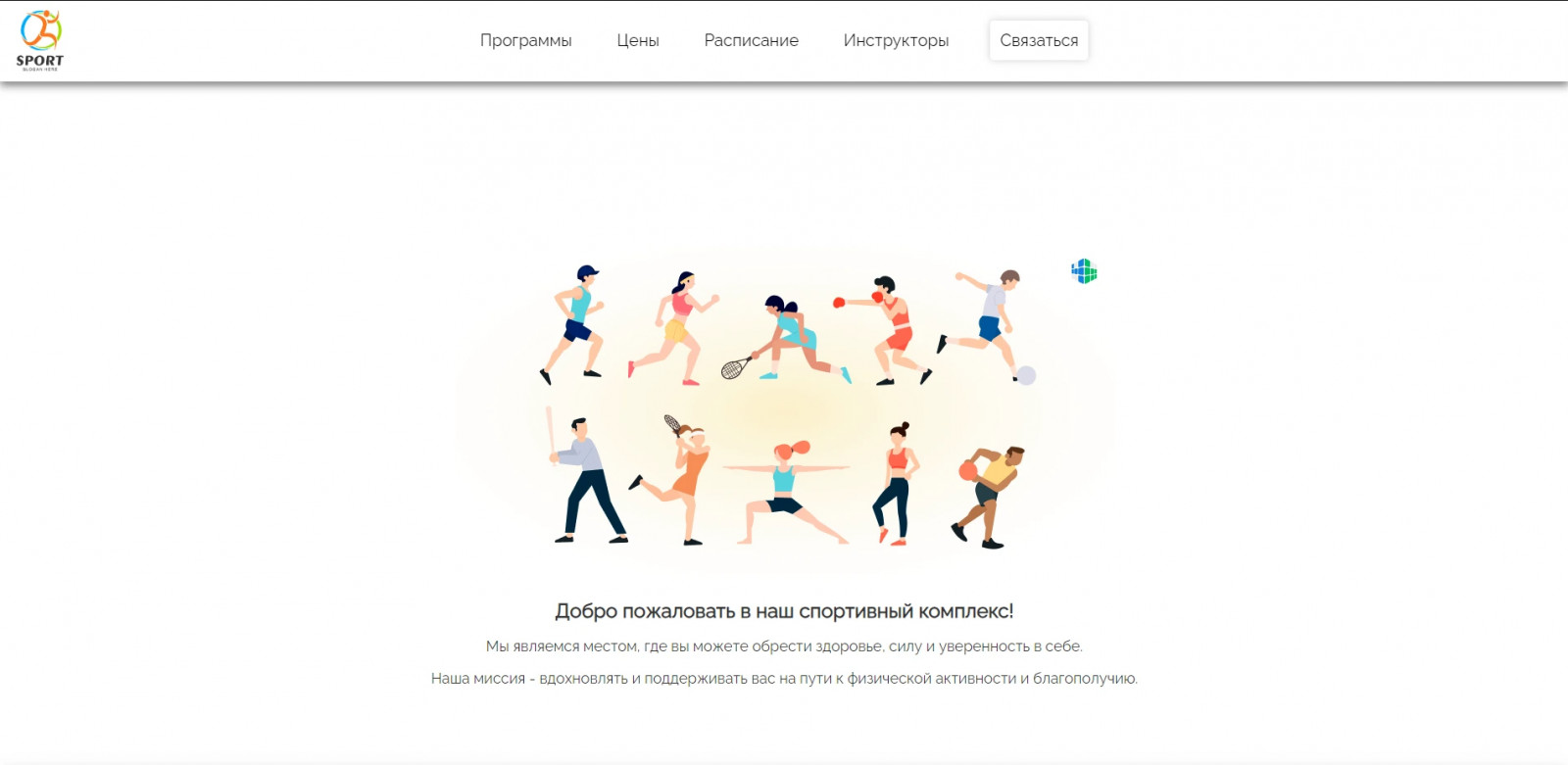Select the soccer player kicking ball
This screenshot has height=765, width=1568.
coord(988,326)
